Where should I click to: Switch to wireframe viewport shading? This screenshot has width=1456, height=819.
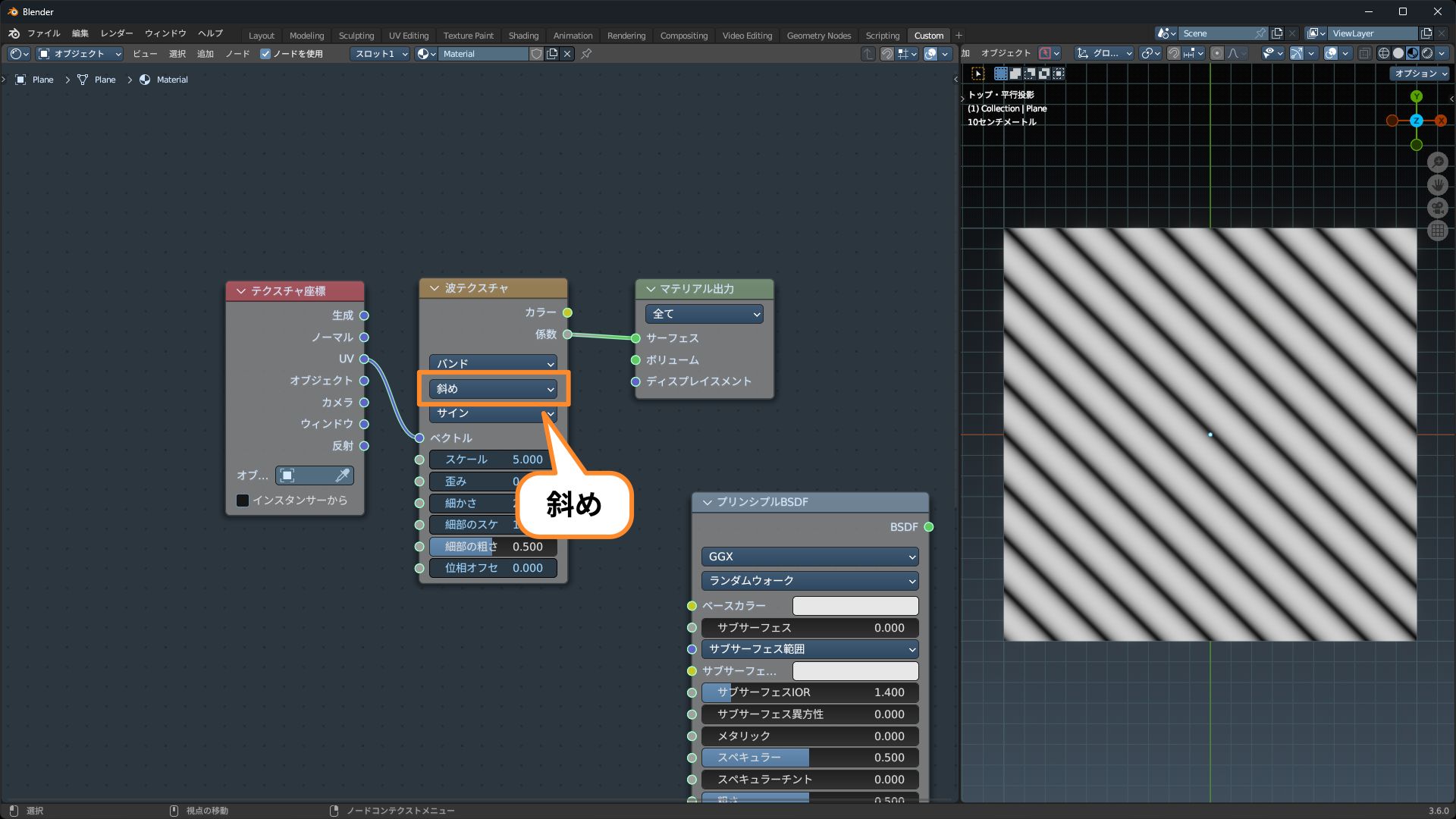click(1384, 53)
